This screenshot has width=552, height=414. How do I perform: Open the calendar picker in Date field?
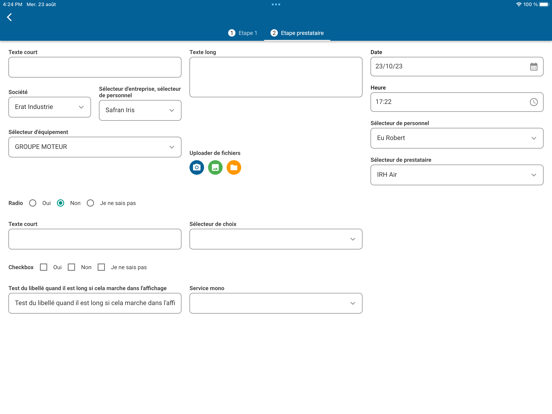[534, 67]
